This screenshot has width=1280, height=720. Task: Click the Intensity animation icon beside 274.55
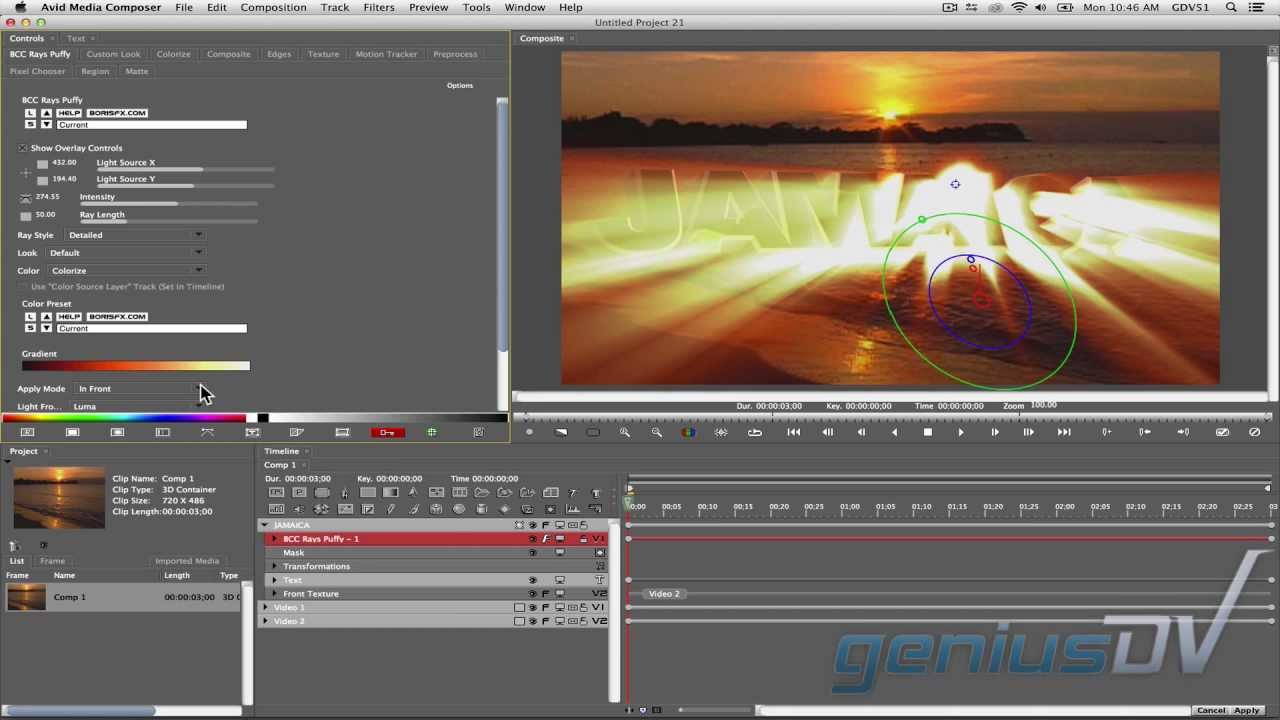[26, 198]
